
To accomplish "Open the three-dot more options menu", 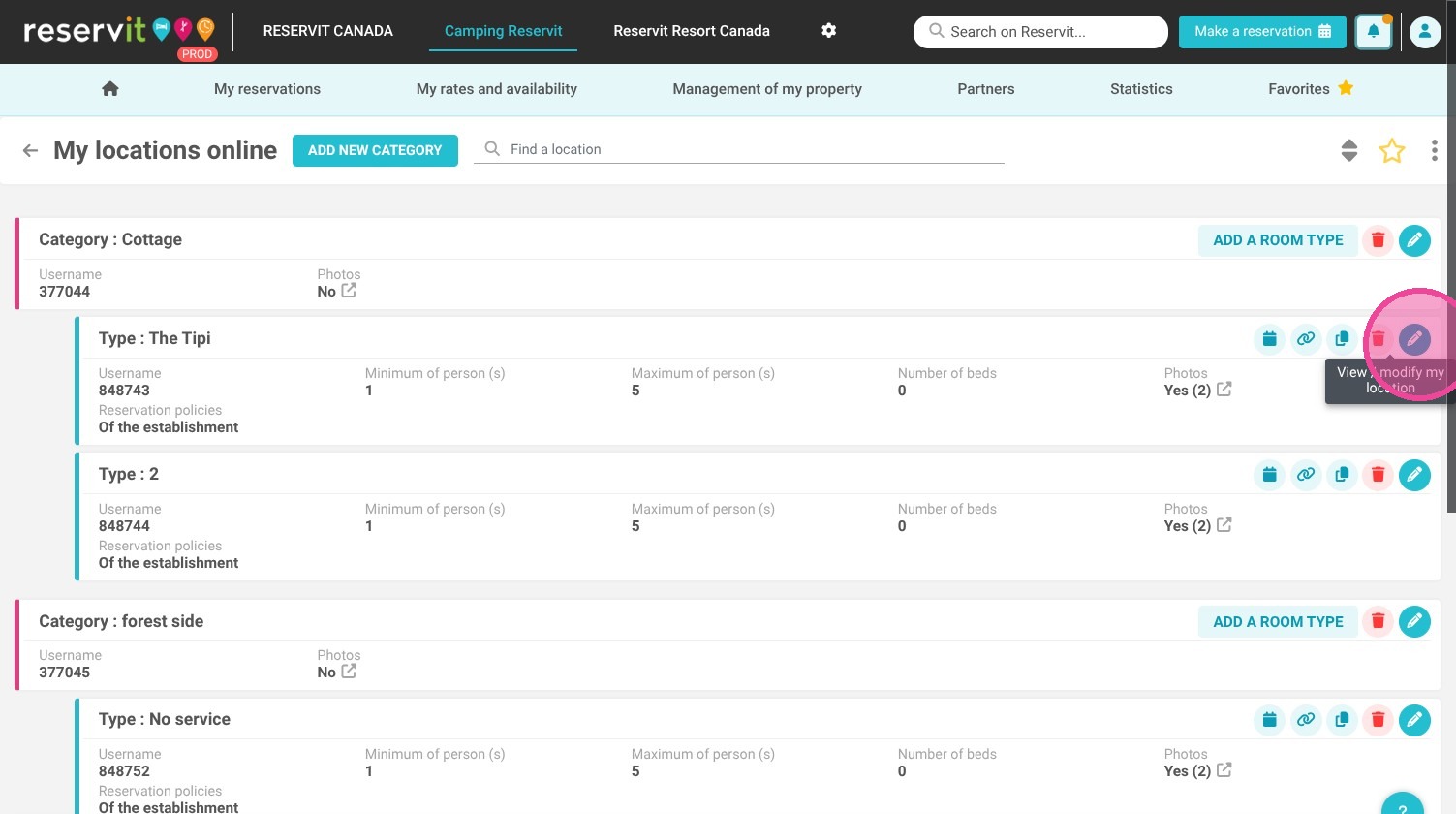I will click(1435, 150).
